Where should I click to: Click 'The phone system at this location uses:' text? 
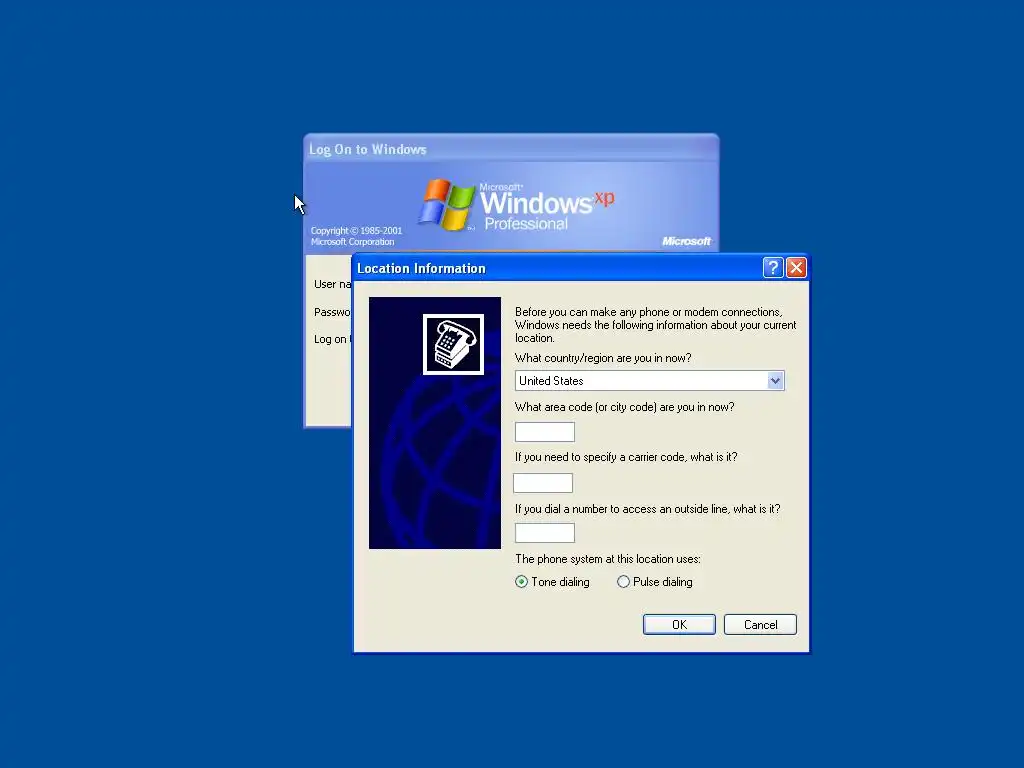607,559
